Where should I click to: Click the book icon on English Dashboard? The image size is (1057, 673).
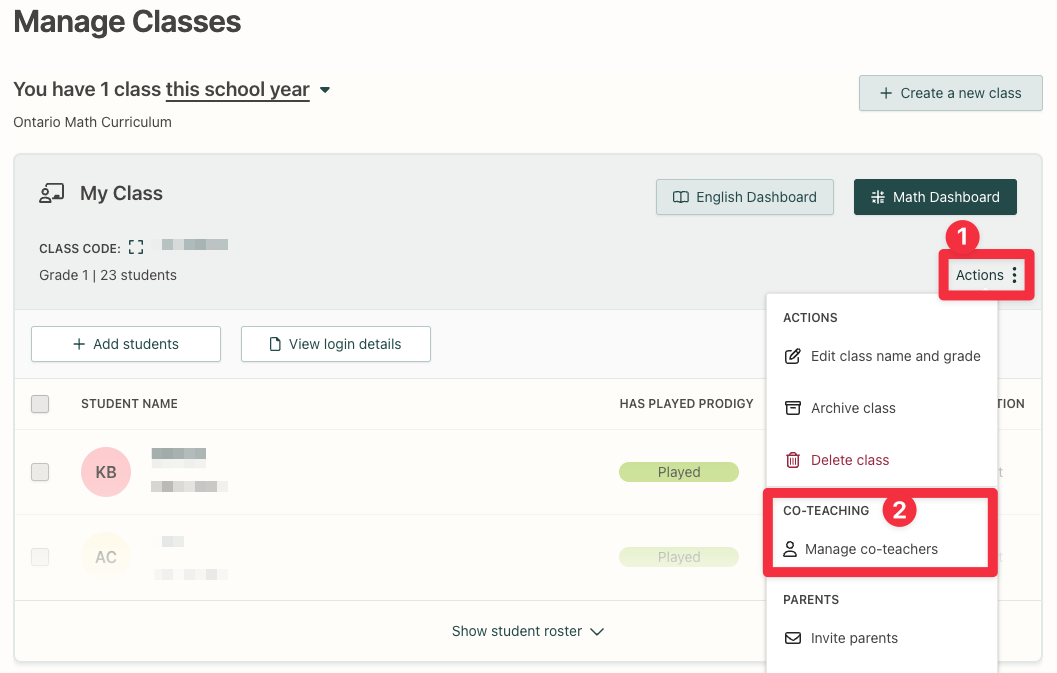681,197
